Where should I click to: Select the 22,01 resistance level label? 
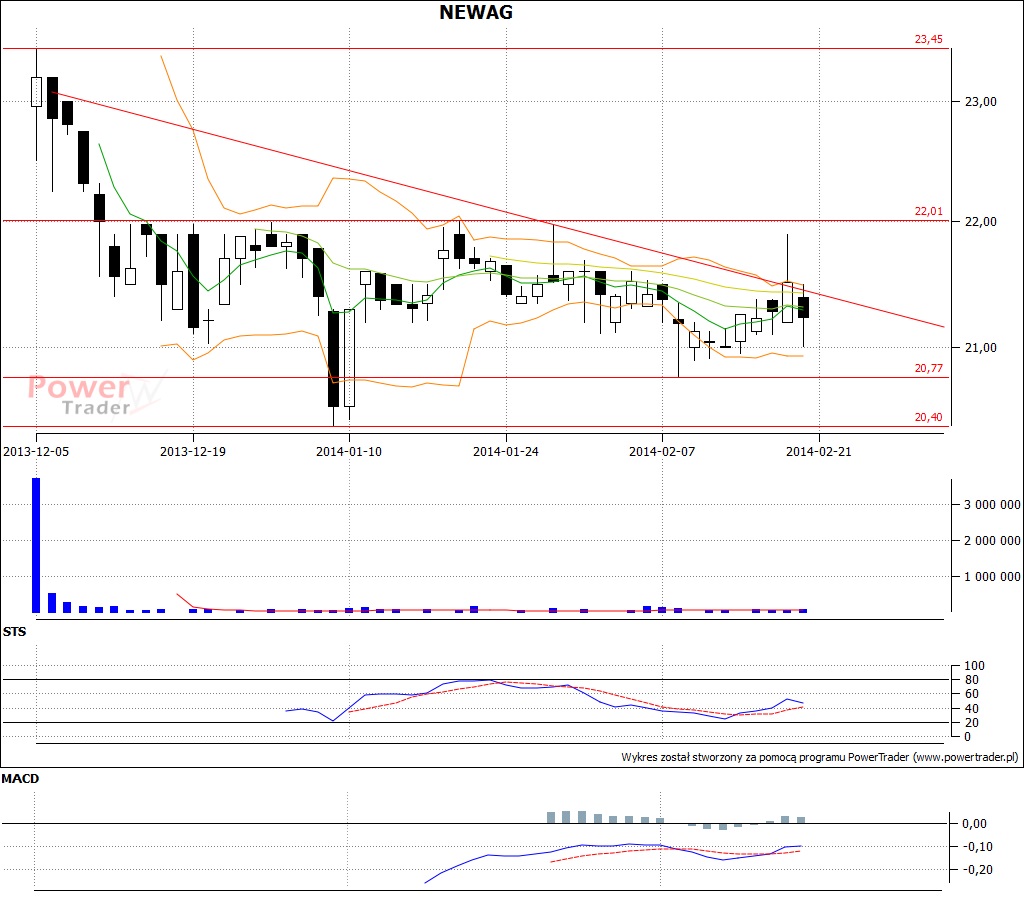coord(928,211)
